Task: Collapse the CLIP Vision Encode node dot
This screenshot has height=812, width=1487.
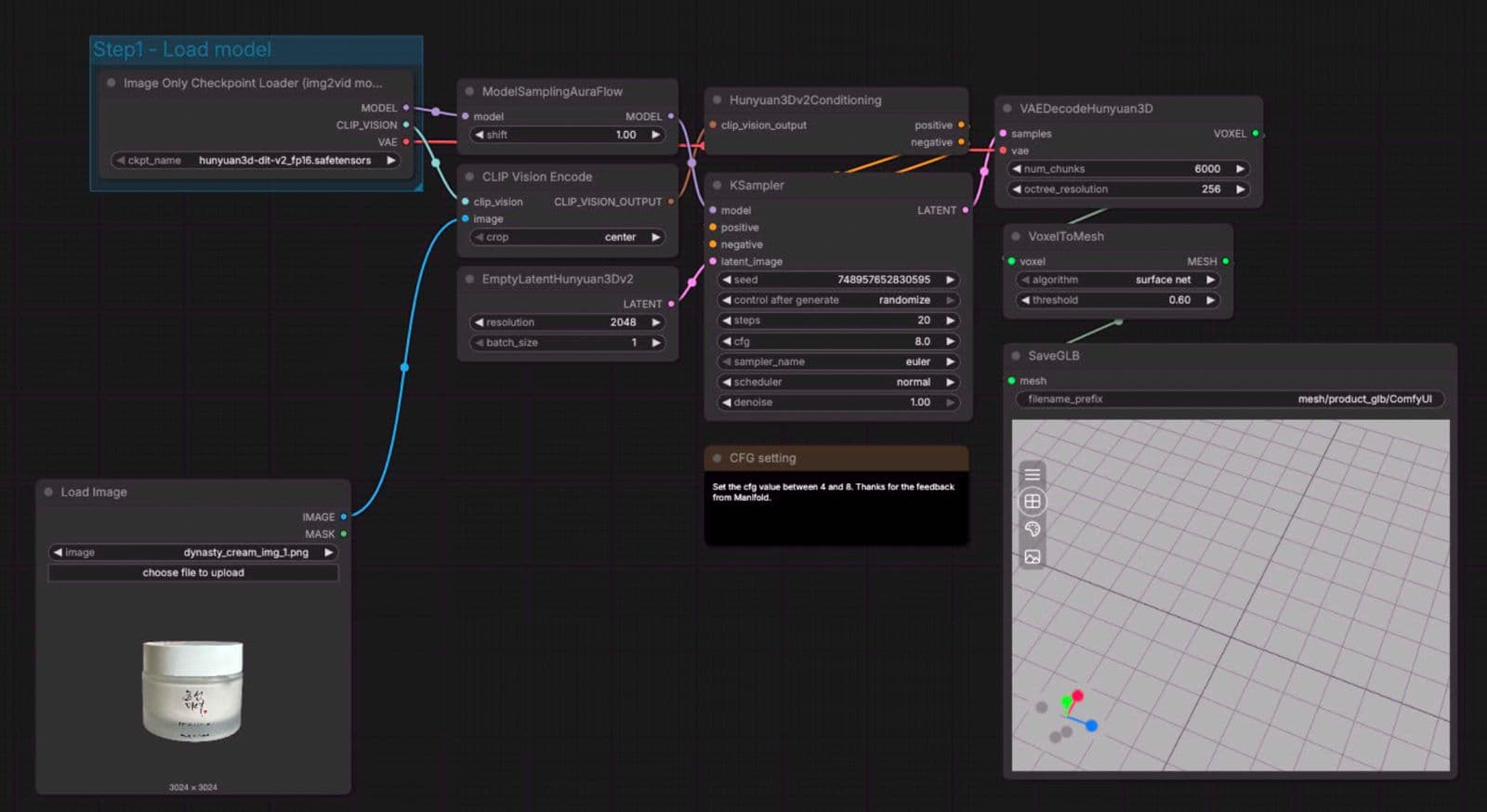Action: tap(469, 177)
